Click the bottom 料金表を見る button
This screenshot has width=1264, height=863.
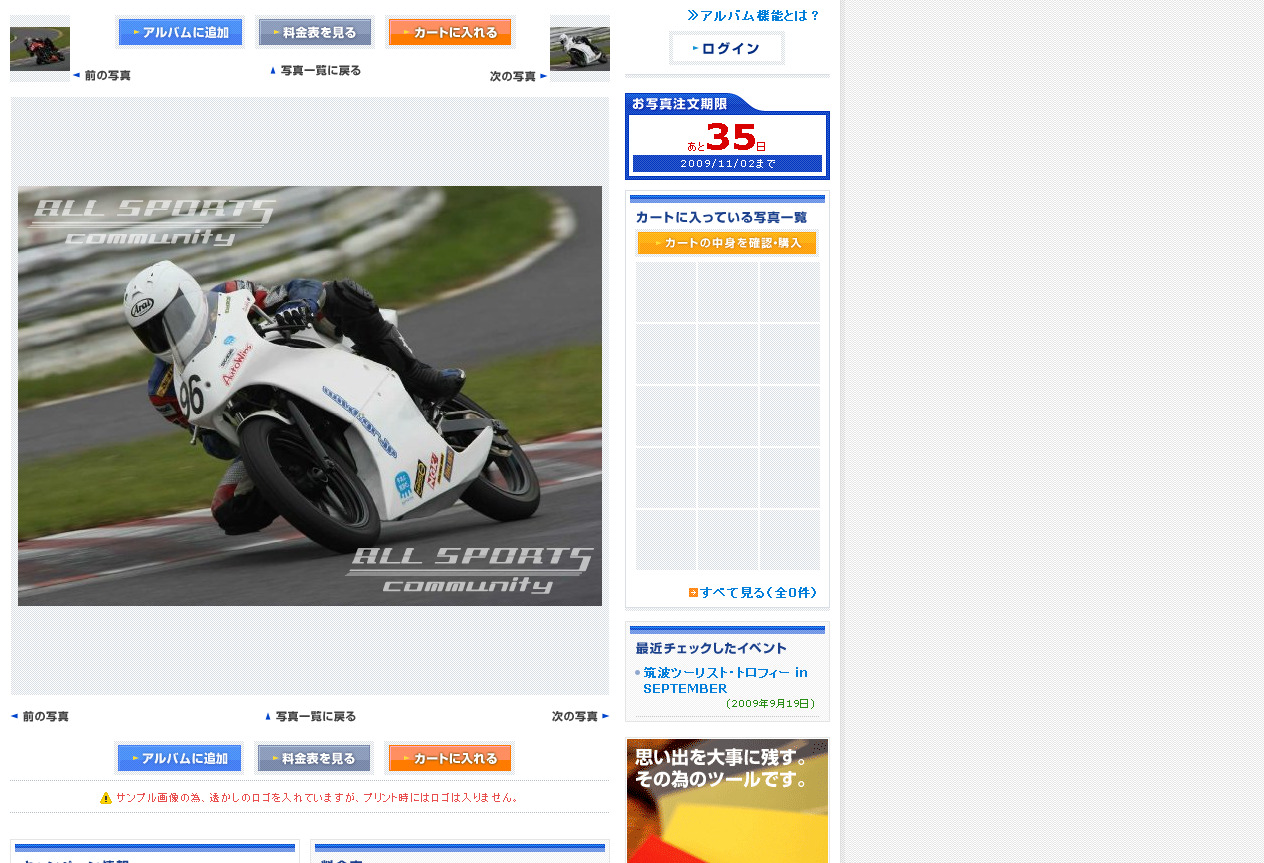314,758
